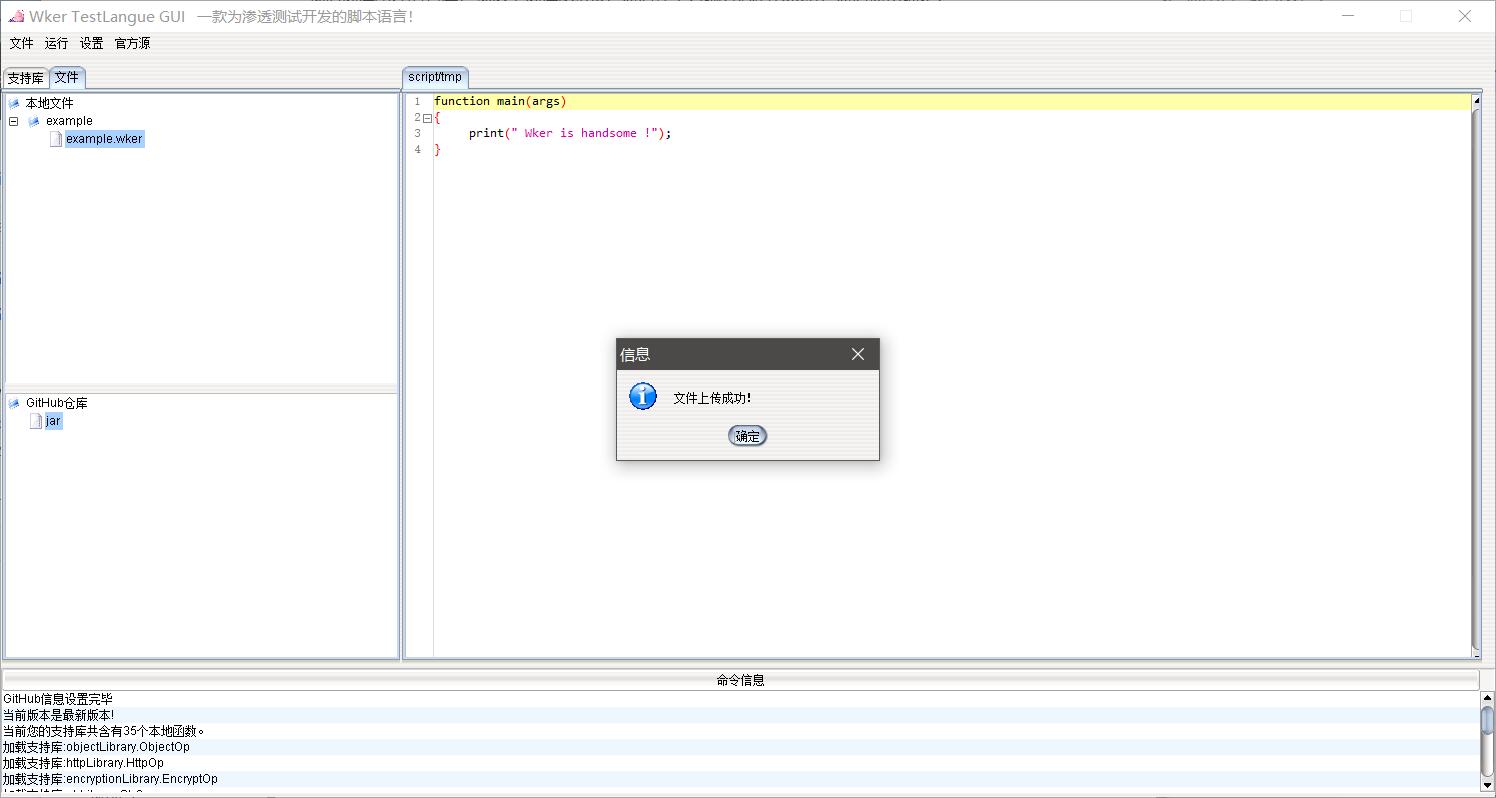The height and width of the screenshot is (798, 1496).
Task: Click the command log scrollbar thumb
Action: [x=1487, y=719]
